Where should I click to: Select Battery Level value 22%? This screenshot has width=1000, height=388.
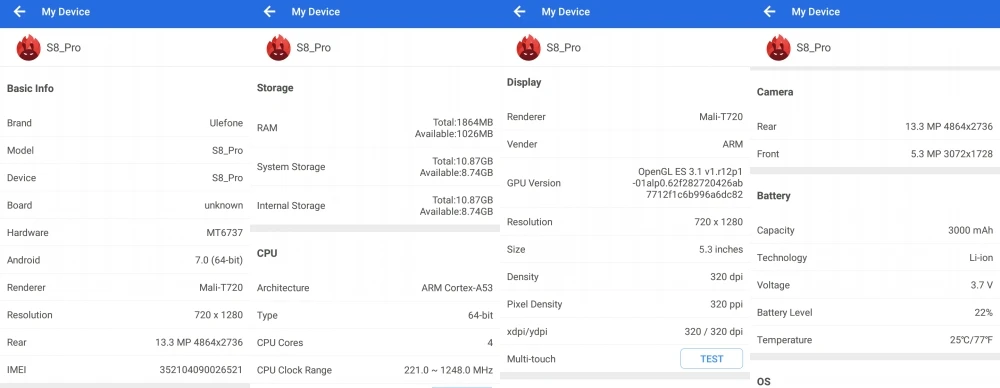click(x=984, y=313)
